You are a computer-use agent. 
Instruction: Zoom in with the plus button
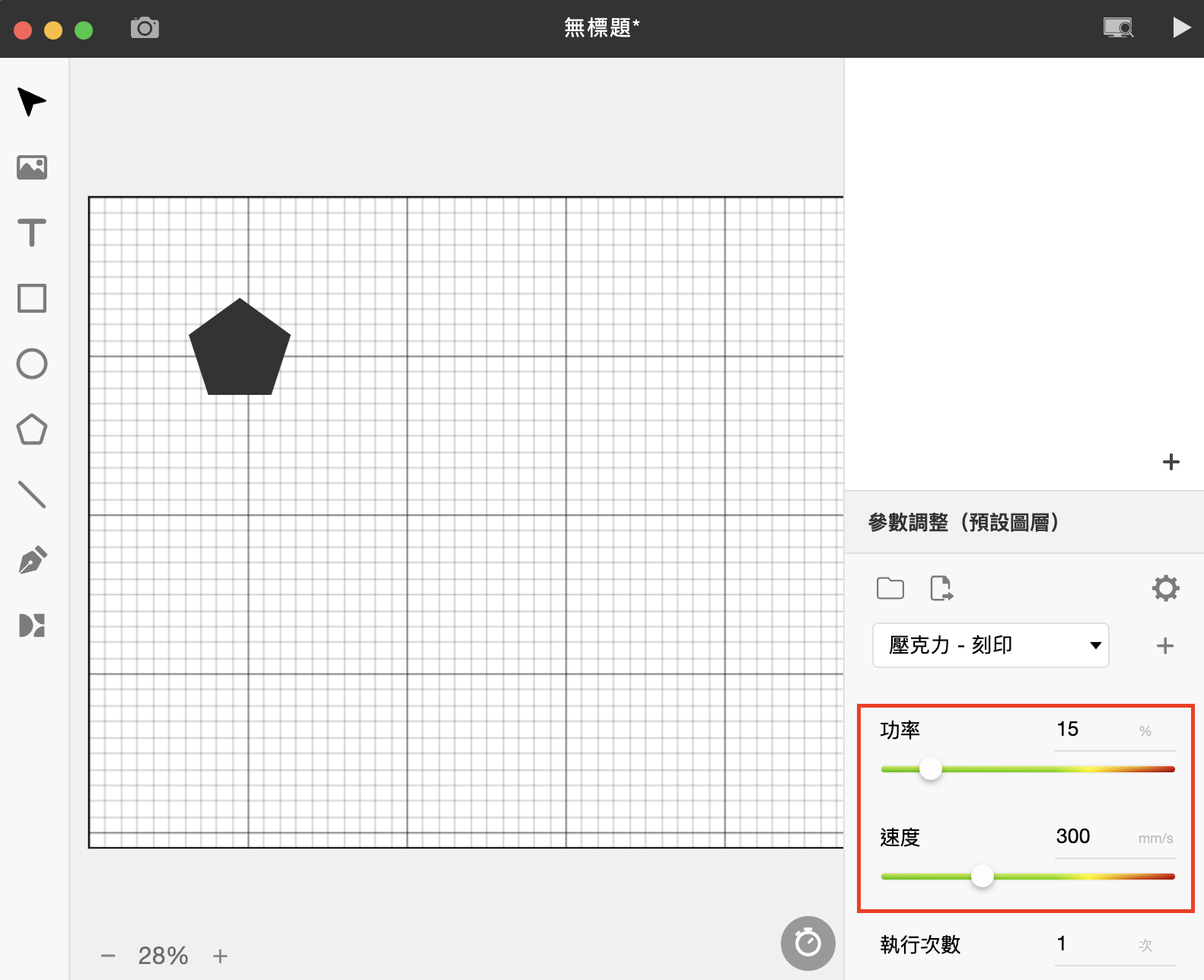[220, 956]
